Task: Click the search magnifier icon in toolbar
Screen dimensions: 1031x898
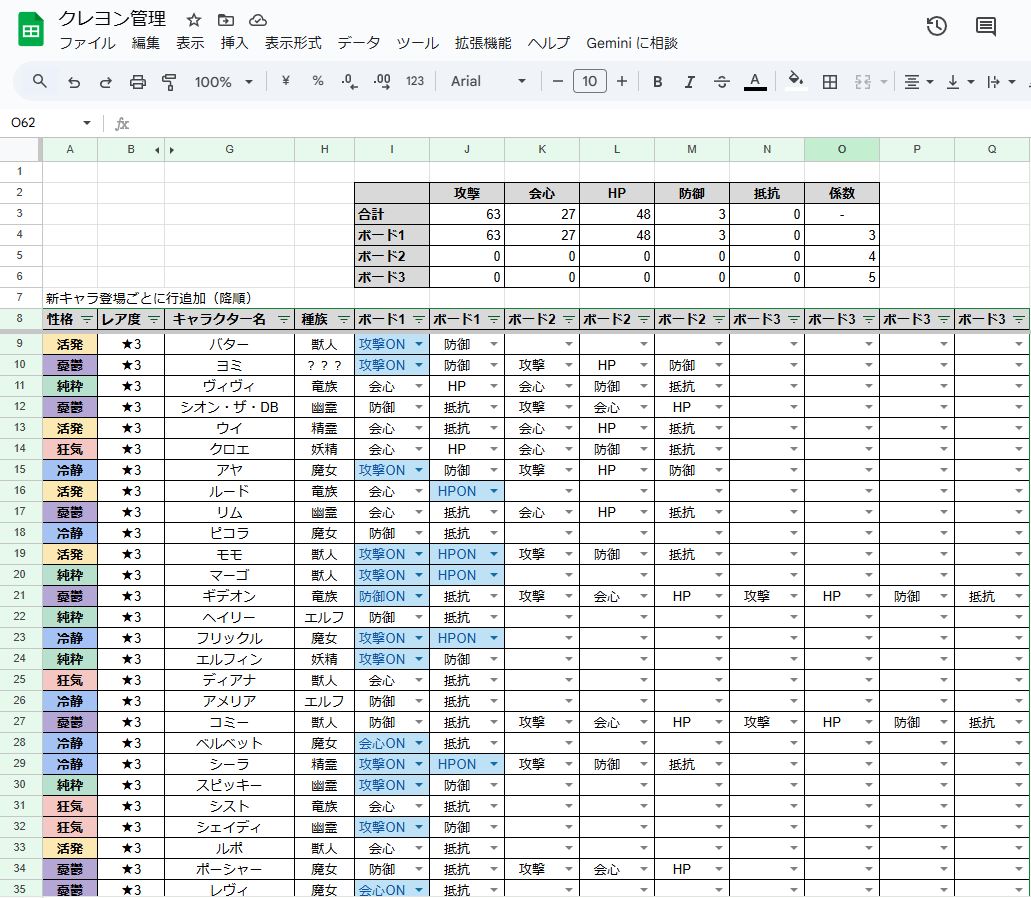Action: [40, 82]
